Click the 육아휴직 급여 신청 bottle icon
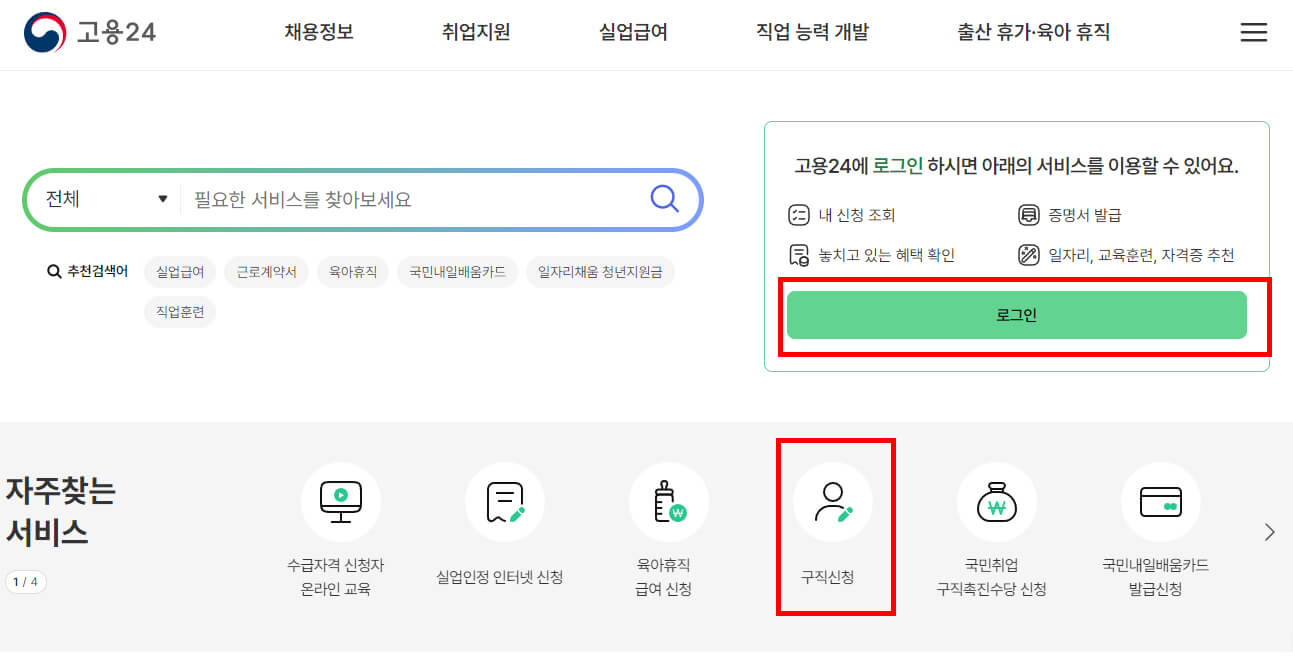1293x661 pixels. pos(670,502)
